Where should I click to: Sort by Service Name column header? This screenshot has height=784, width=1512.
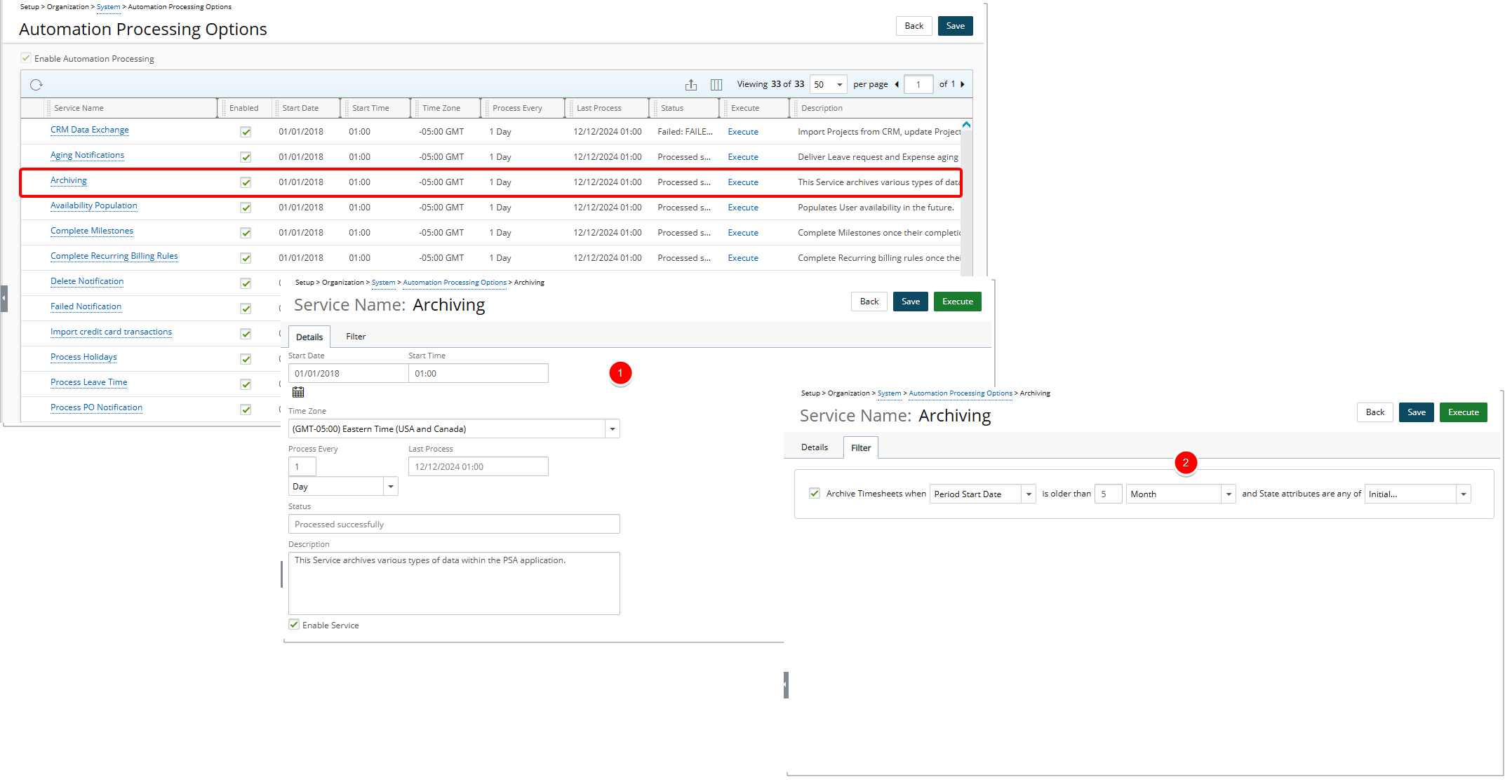[x=79, y=108]
